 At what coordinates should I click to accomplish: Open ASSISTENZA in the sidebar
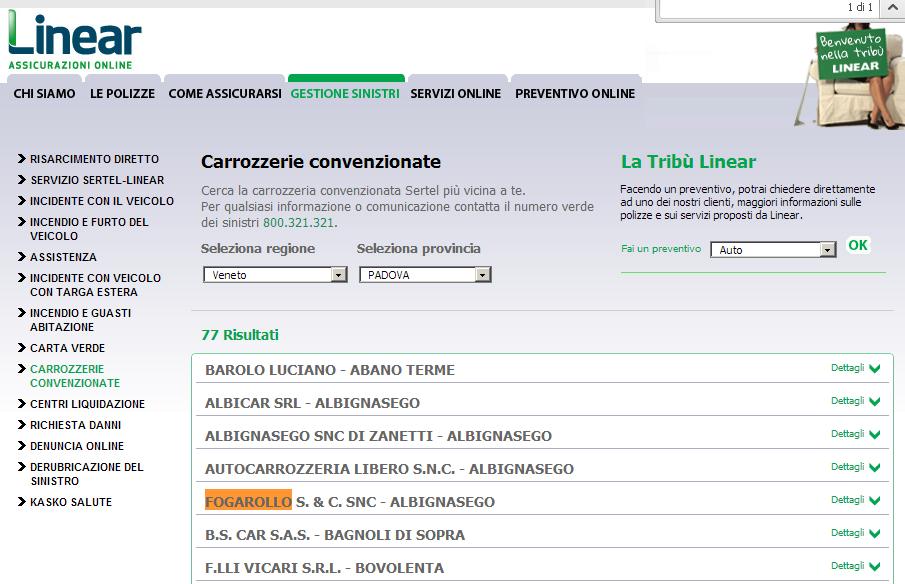point(63,257)
